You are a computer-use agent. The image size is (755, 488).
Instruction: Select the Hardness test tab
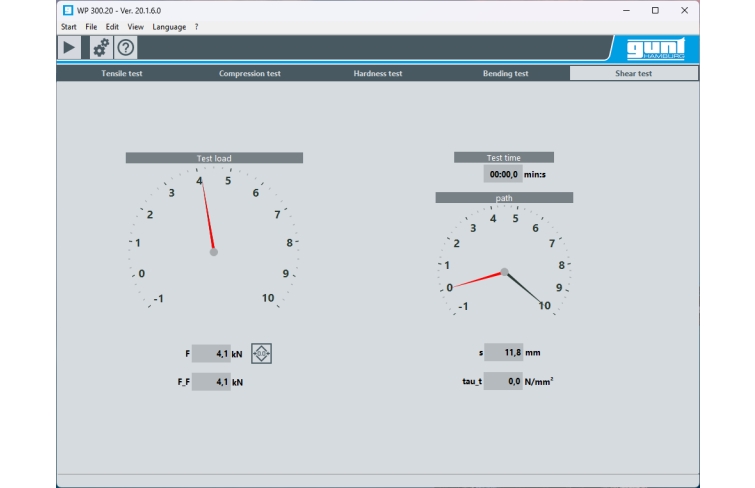click(x=378, y=73)
